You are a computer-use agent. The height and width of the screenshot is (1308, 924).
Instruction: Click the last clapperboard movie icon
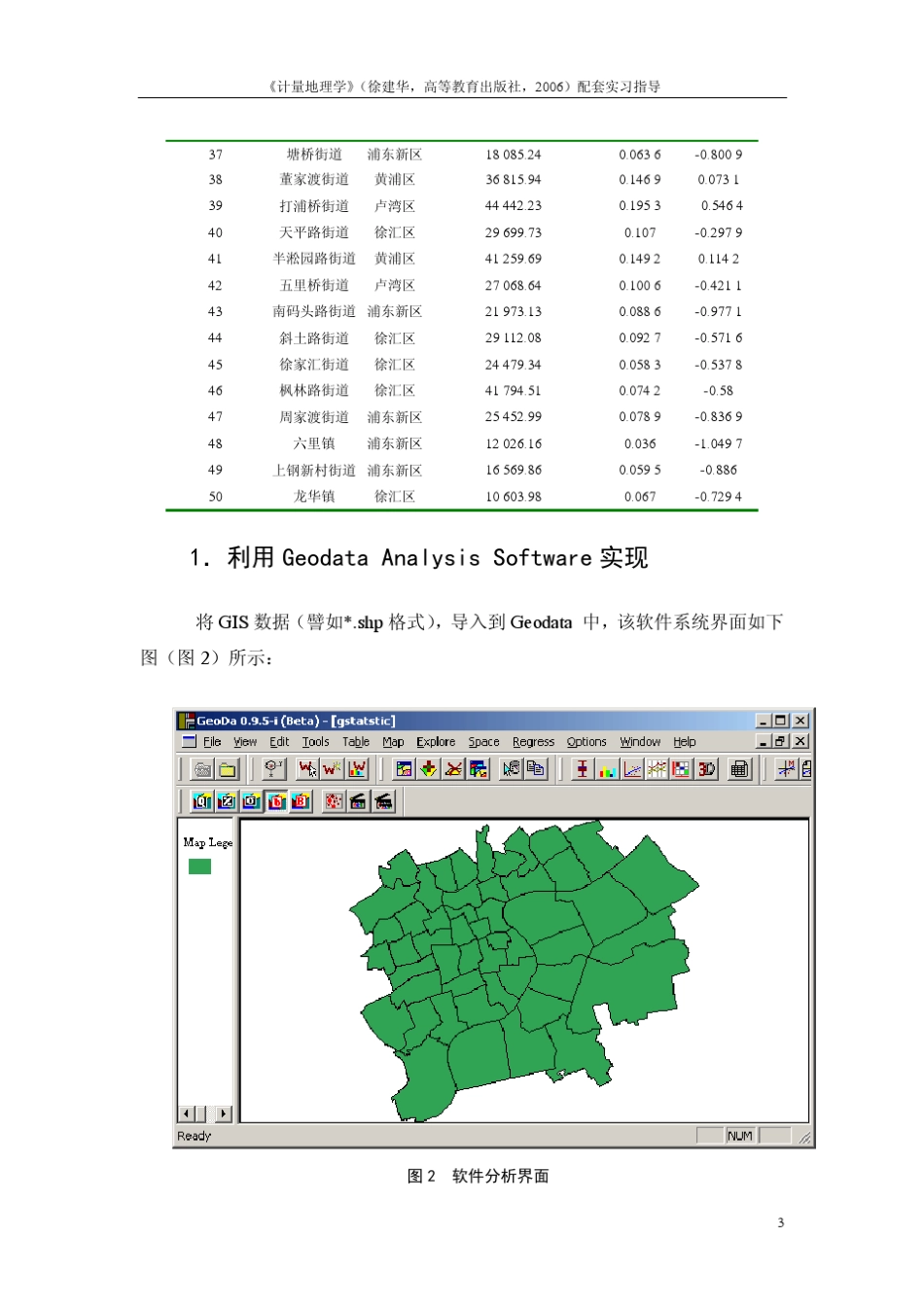point(384,801)
